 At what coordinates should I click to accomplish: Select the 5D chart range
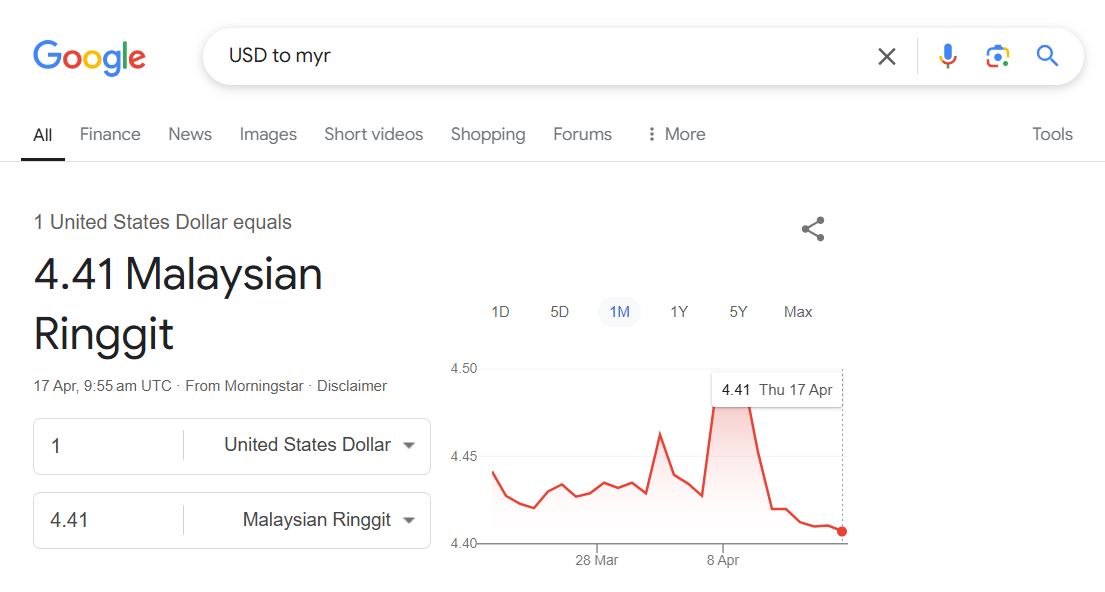(559, 312)
